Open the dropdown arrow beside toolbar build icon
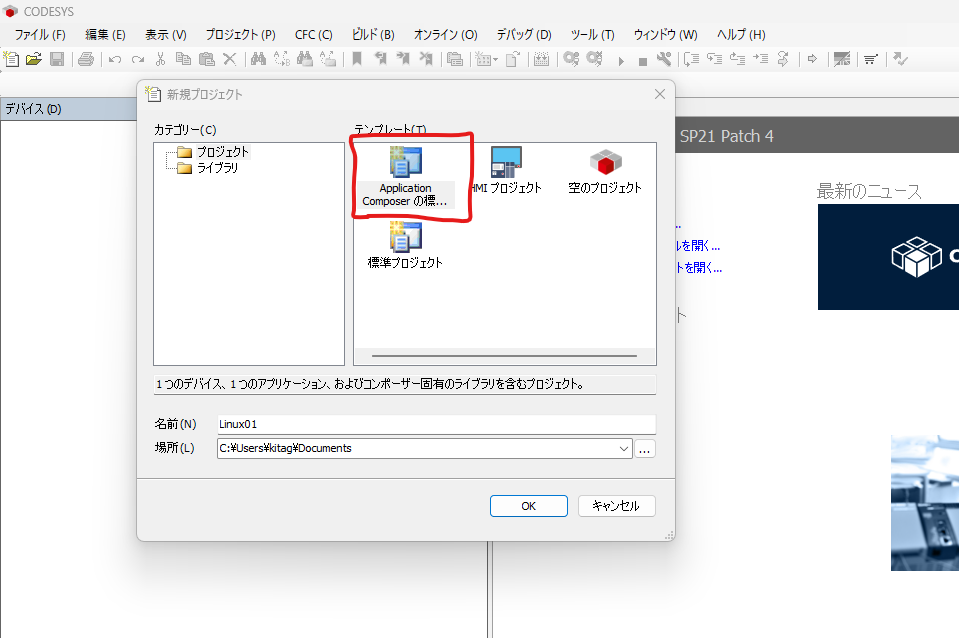959x638 pixels. point(495,60)
